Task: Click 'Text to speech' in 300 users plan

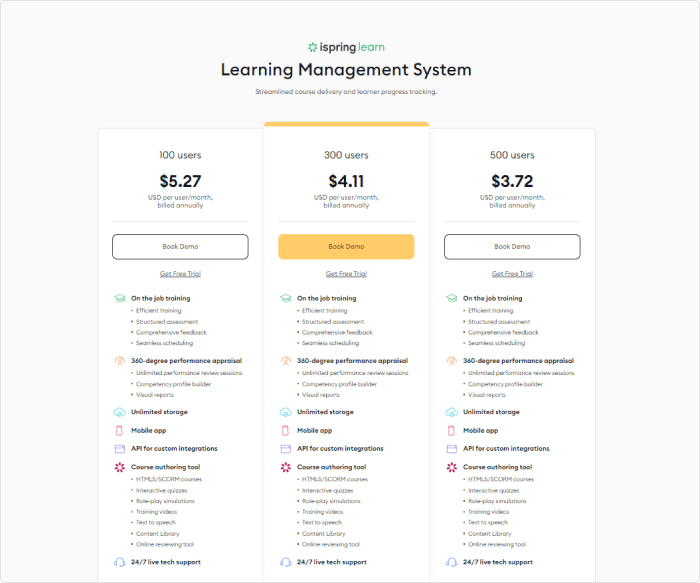Action: (322, 523)
